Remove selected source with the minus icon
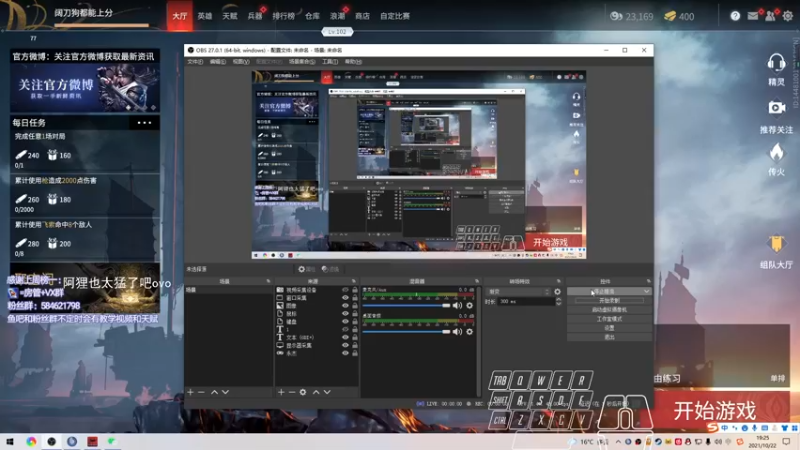800x450 pixels. [x=292, y=392]
